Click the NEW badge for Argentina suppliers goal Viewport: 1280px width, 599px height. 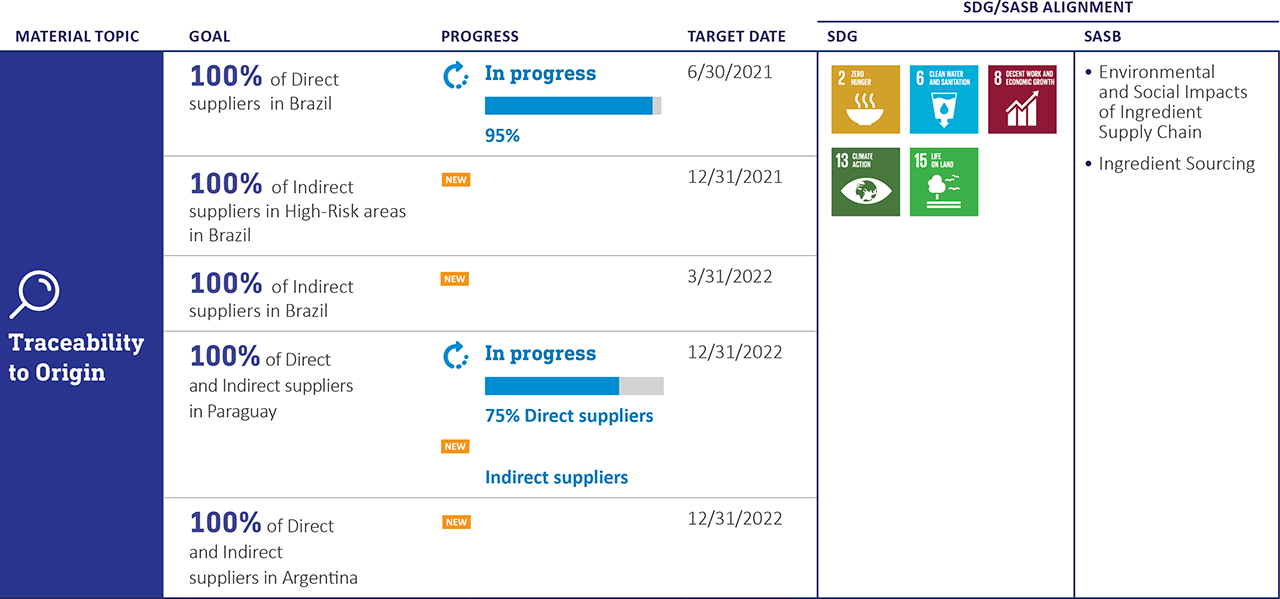tap(456, 522)
